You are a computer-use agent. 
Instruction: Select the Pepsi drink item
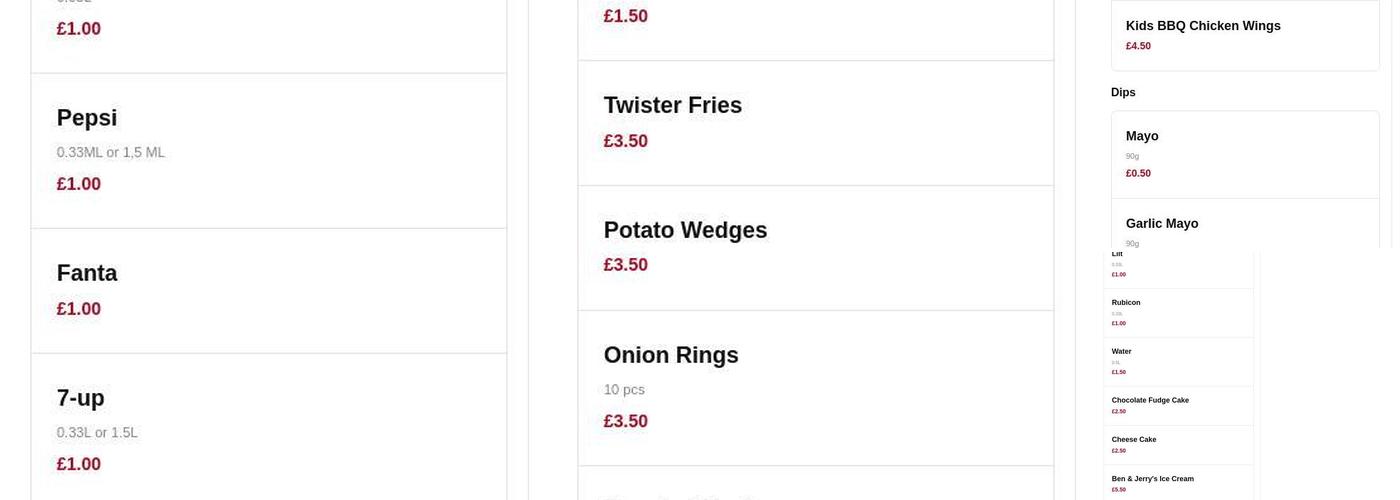click(87, 118)
